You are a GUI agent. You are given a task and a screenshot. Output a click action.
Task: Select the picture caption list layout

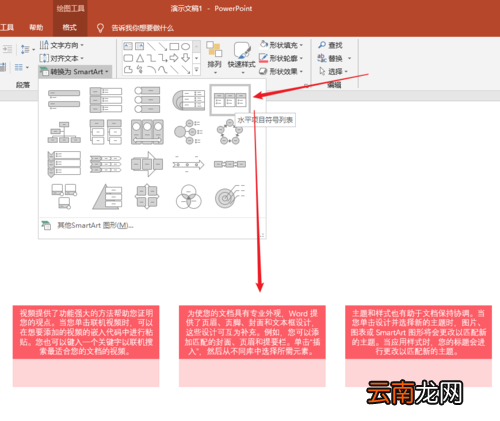tap(64, 197)
